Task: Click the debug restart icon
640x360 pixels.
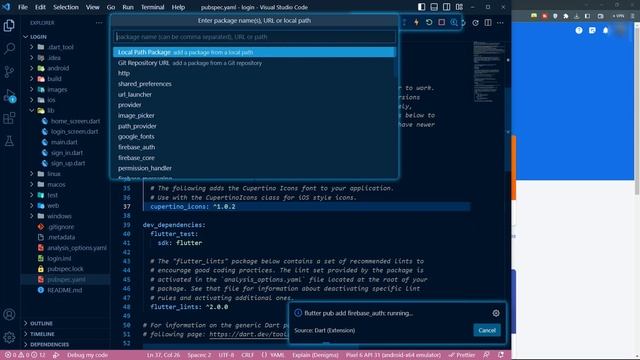Action: tap(429, 22)
